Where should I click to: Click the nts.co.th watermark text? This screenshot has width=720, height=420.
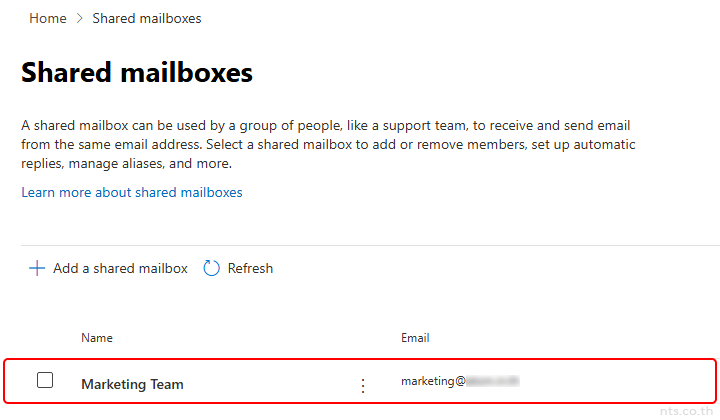(687, 410)
